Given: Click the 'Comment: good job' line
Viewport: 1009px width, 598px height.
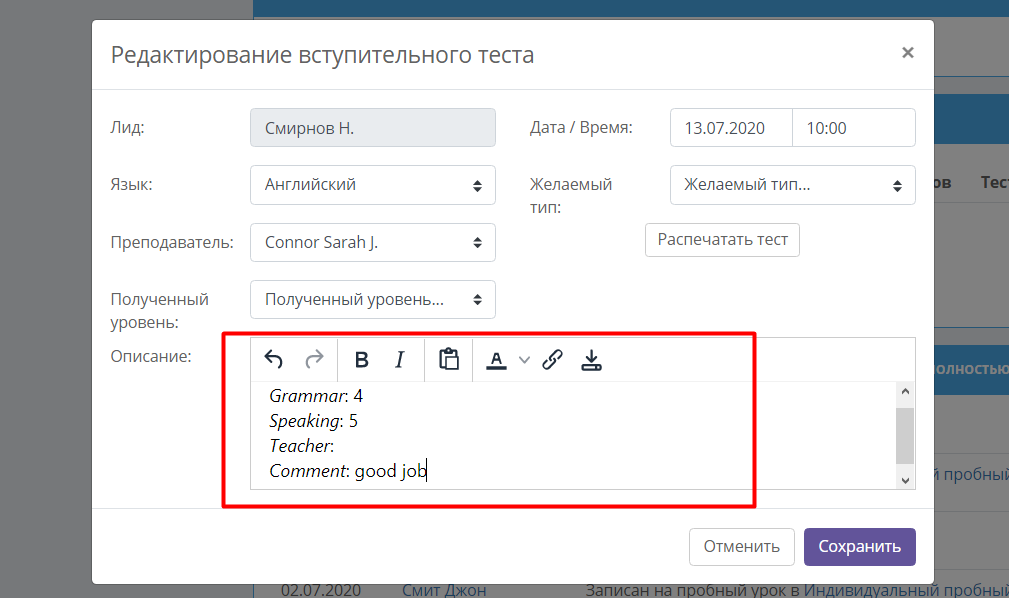Looking at the screenshot, I should 348,471.
